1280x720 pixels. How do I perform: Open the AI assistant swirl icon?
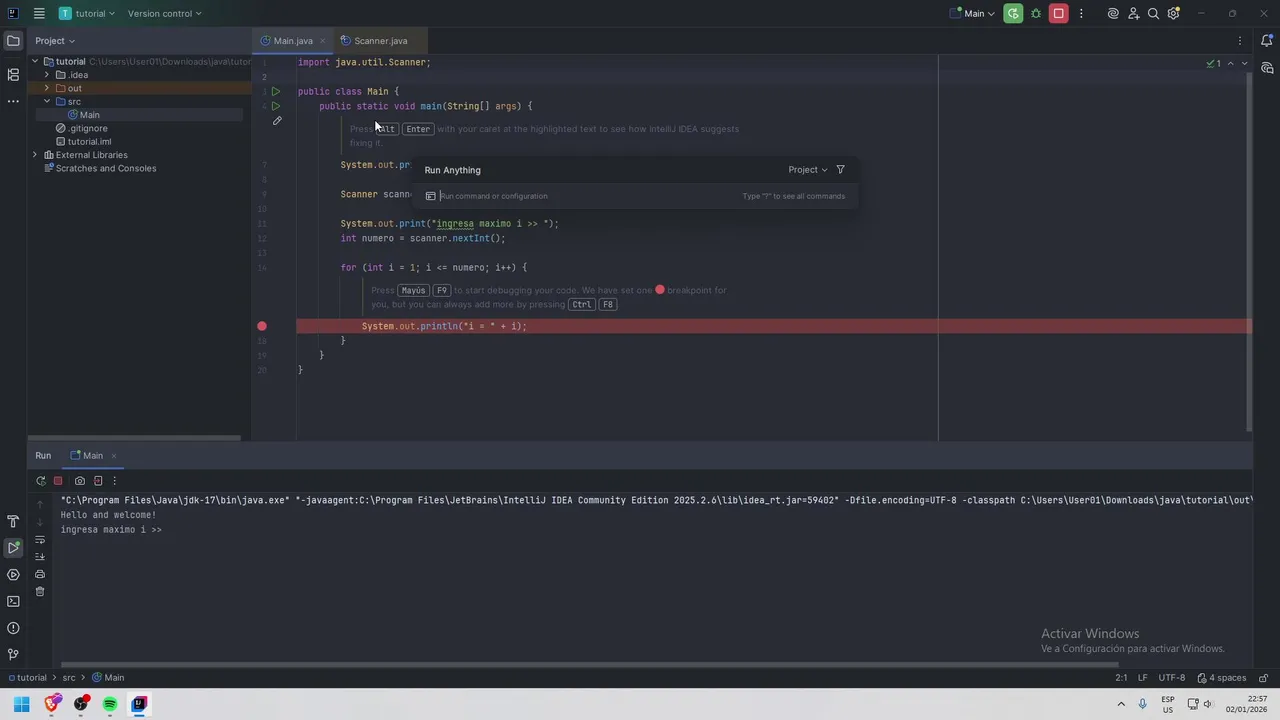[1113, 13]
